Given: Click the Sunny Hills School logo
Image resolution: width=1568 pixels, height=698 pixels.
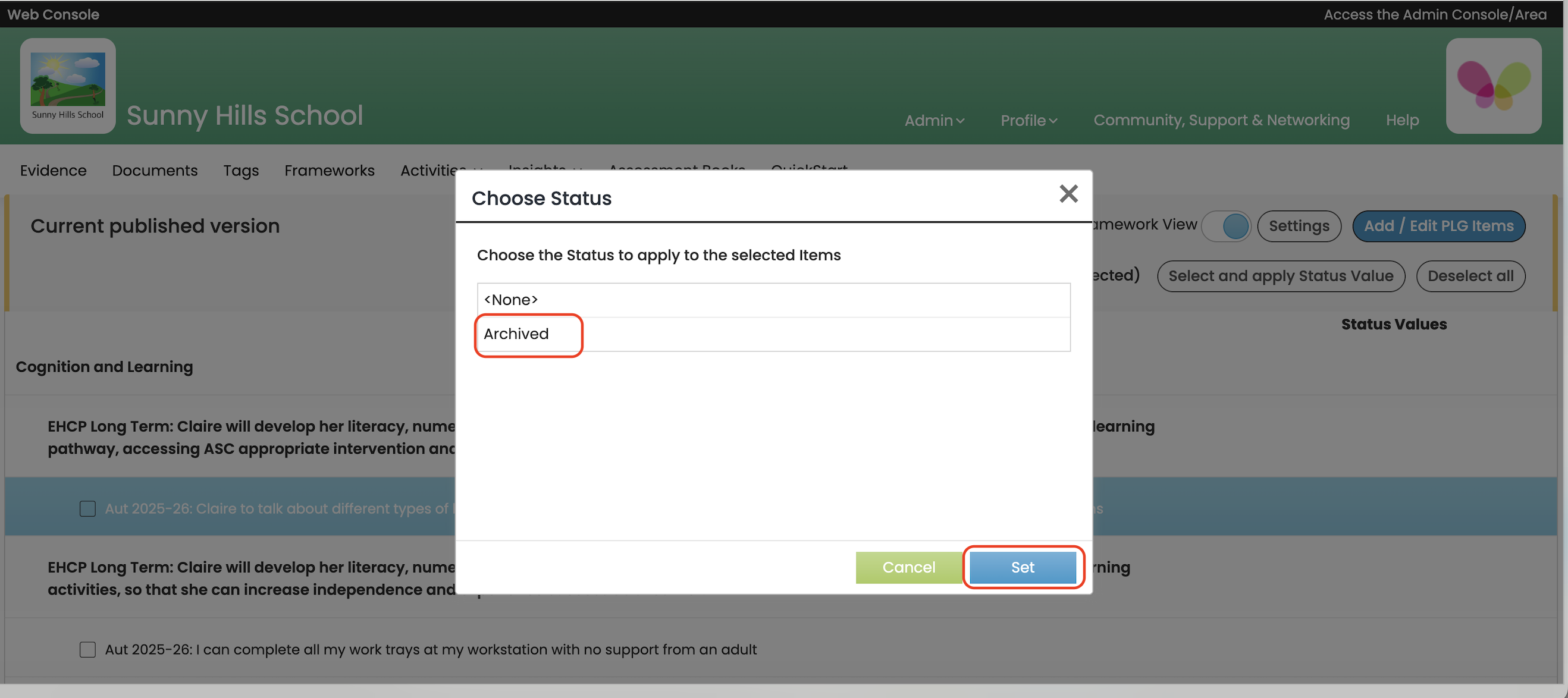Looking at the screenshot, I should (x=68, y=85).
